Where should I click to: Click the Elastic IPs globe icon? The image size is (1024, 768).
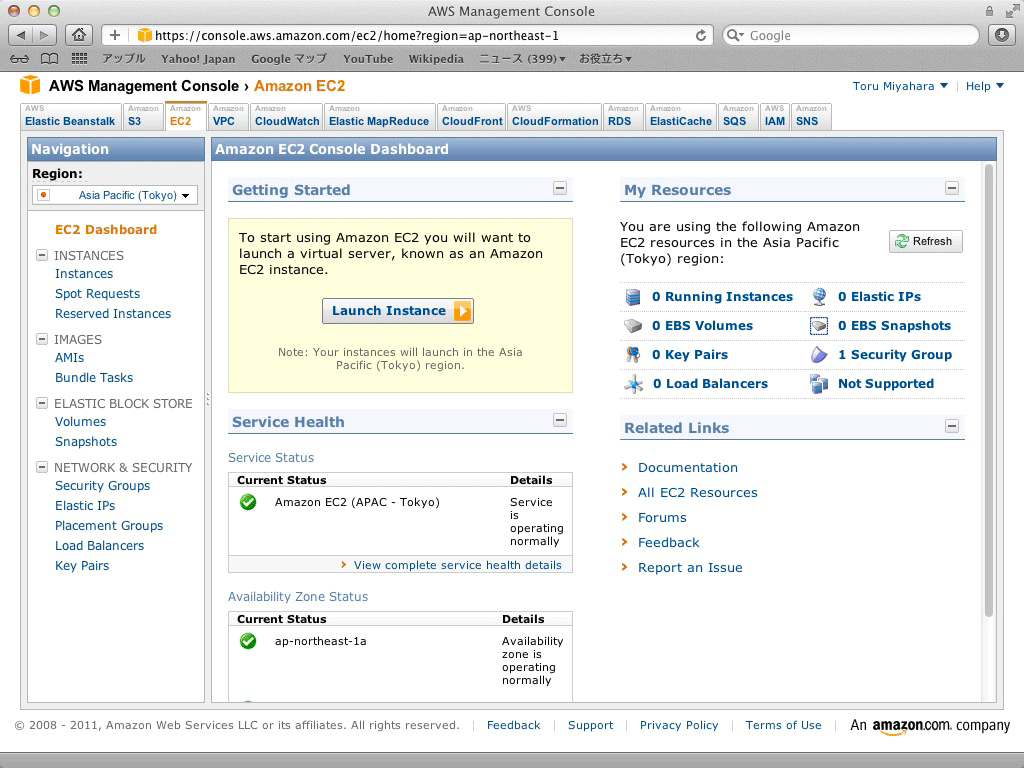coord(819,297)
